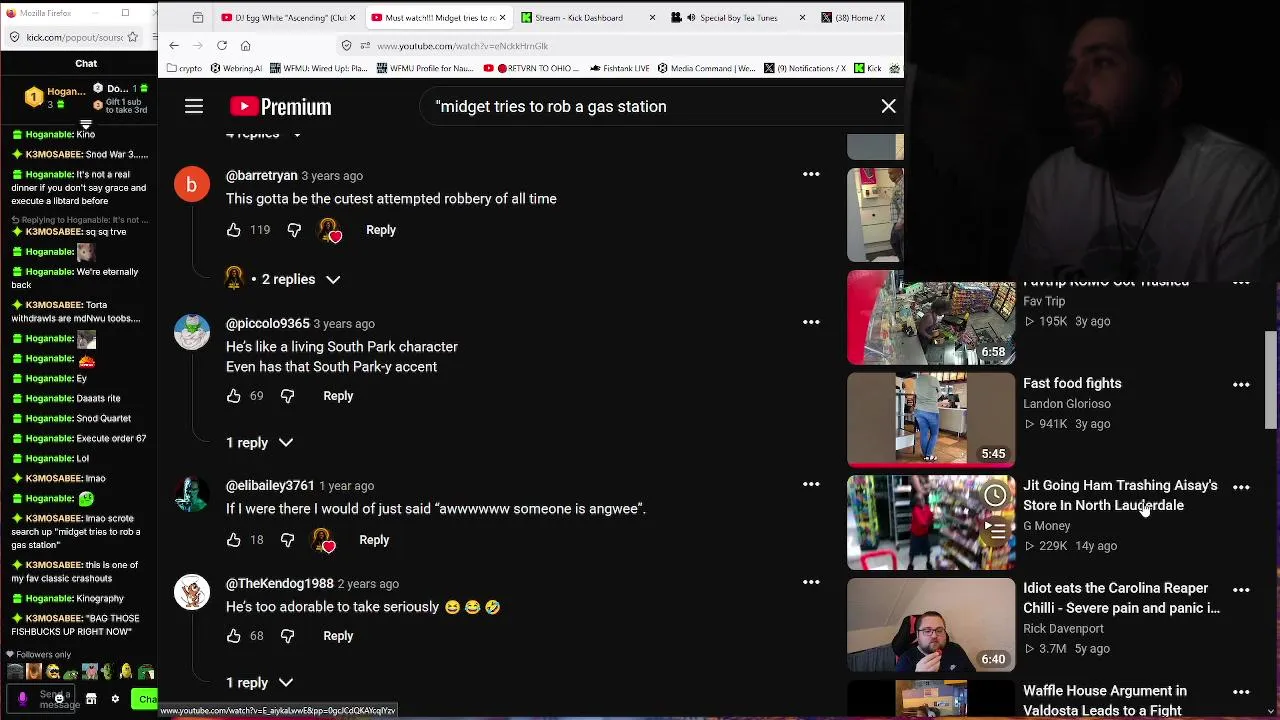Screen dimensions: 1280x720
Task: Like the @barretryan comment
Action: pos(233,230)
